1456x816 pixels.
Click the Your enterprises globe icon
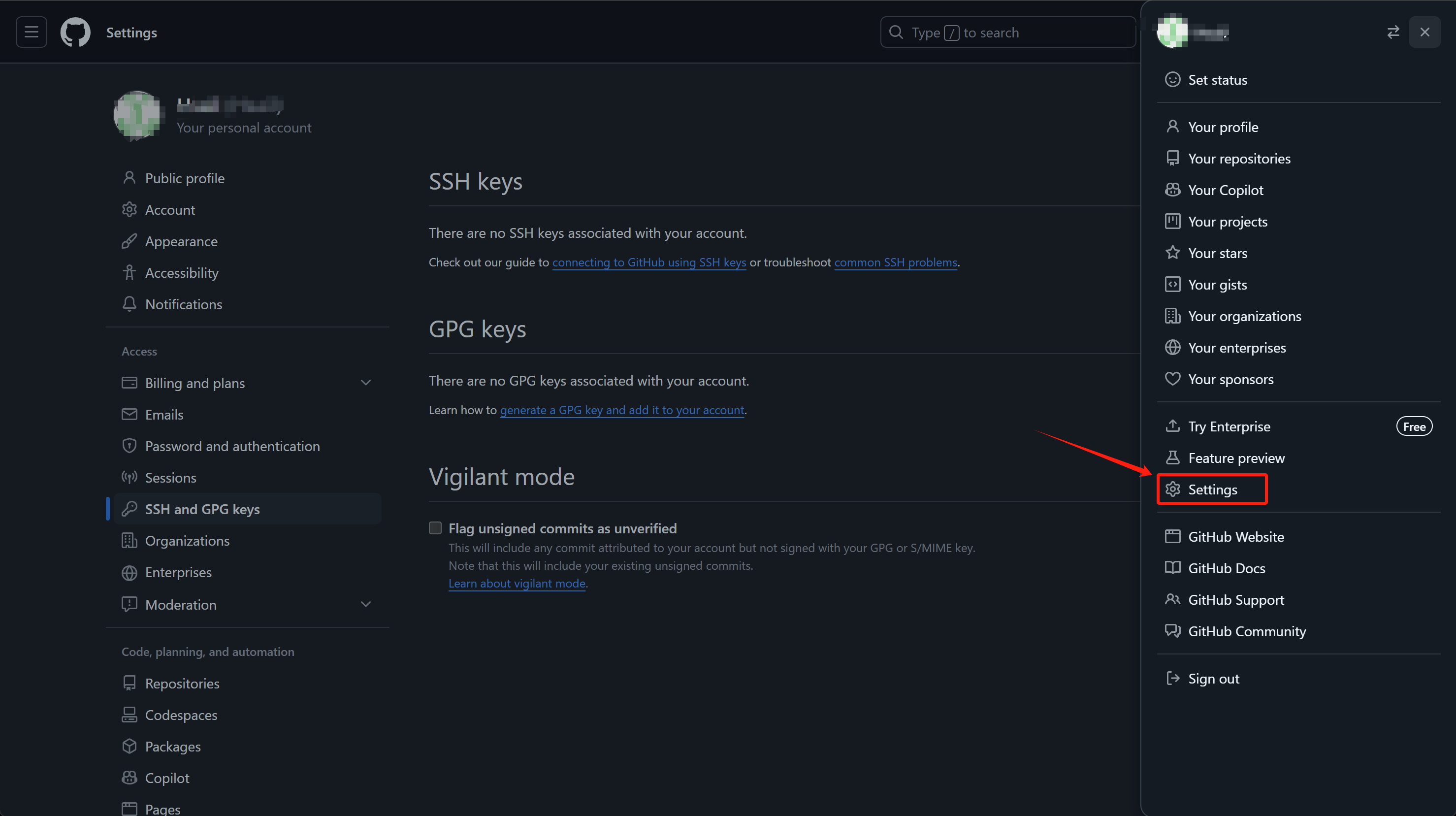click(1172, 348)
